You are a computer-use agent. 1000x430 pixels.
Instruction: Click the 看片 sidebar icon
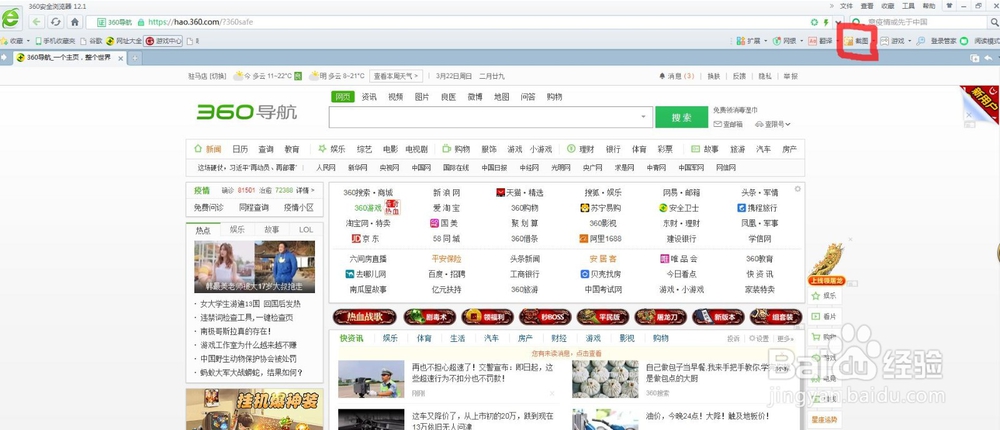pos(815,316)
